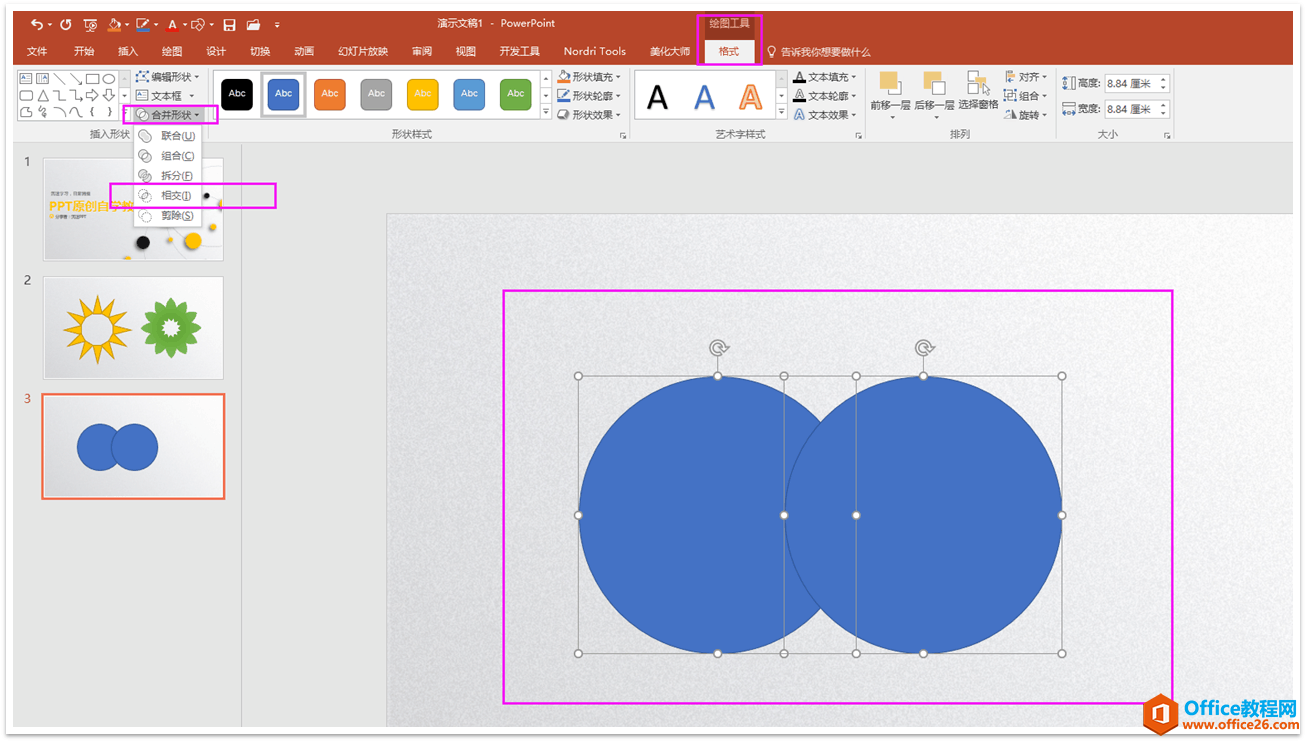Open Rotate (旋转) dropdown
Screen dimensions: 1306x742
[x=1025, y=115]
